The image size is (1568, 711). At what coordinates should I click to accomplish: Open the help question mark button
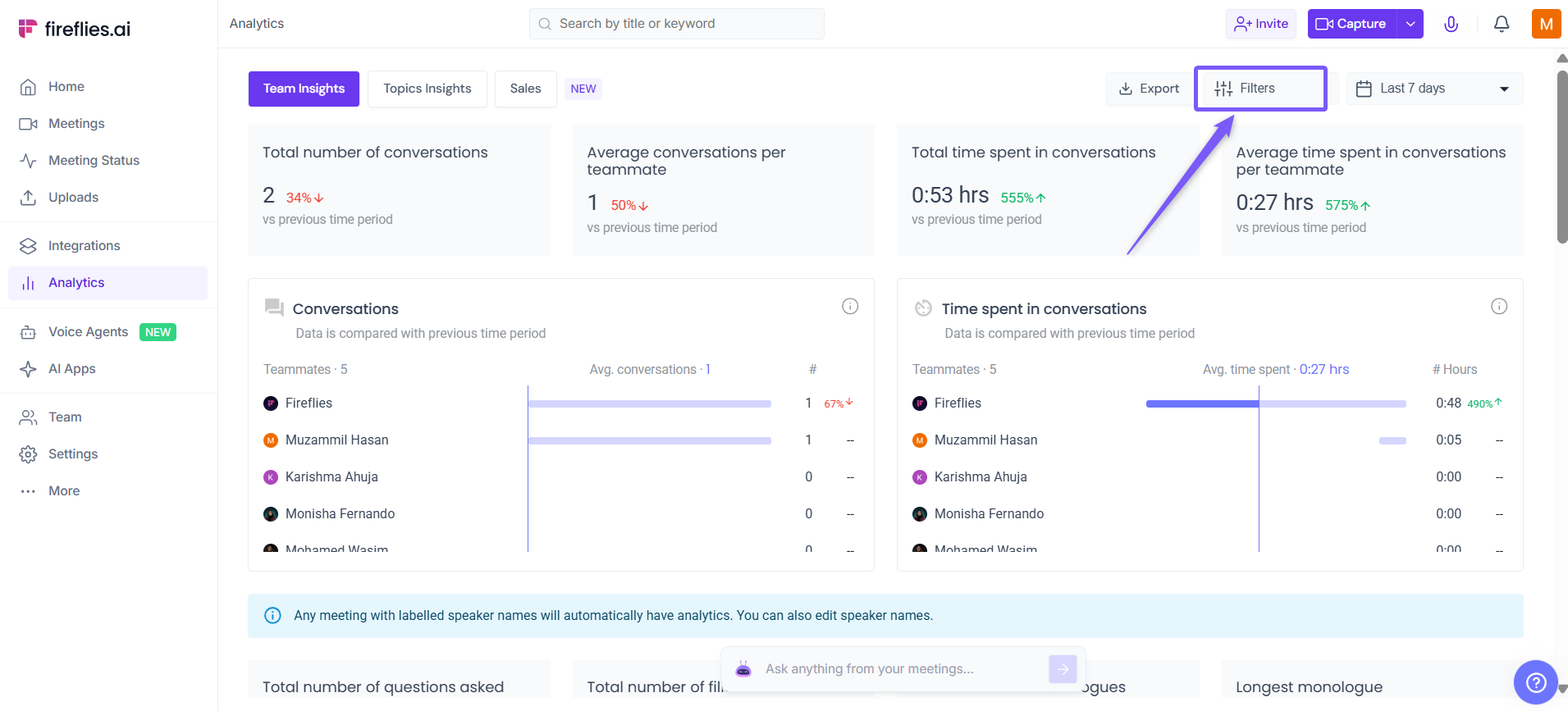pos(1535,681)
